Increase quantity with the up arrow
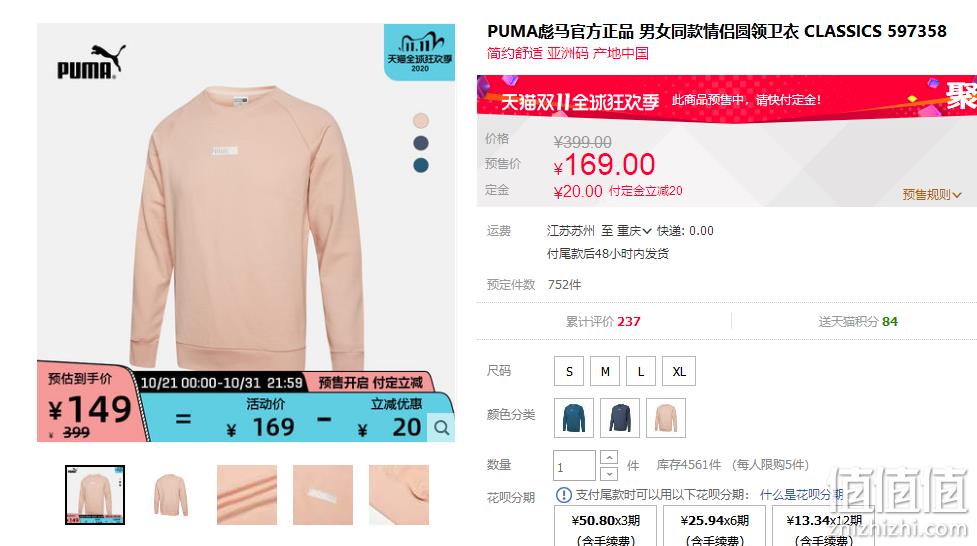This screenshot has width=977, height=546. tap(609, 457)
